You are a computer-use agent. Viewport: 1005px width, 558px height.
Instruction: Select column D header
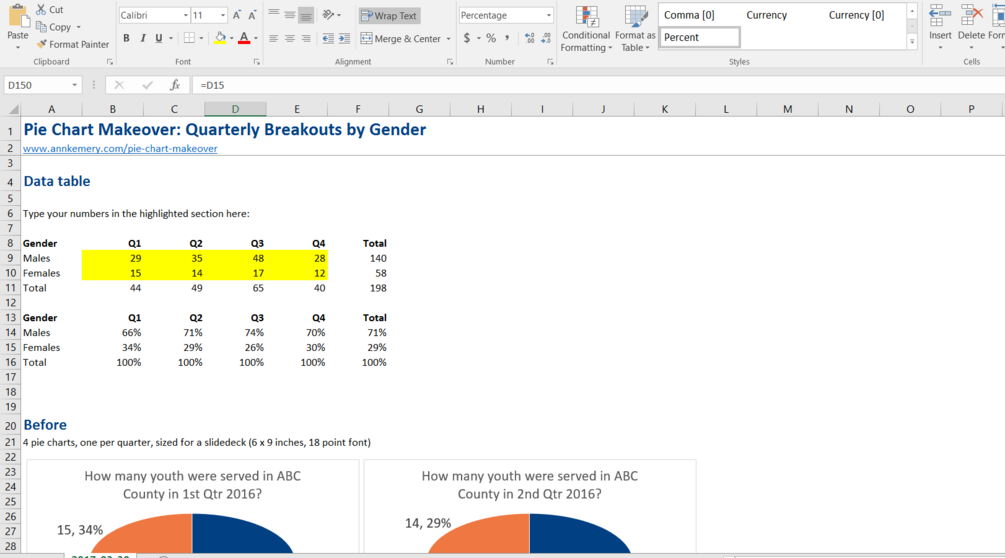point(235,109)
